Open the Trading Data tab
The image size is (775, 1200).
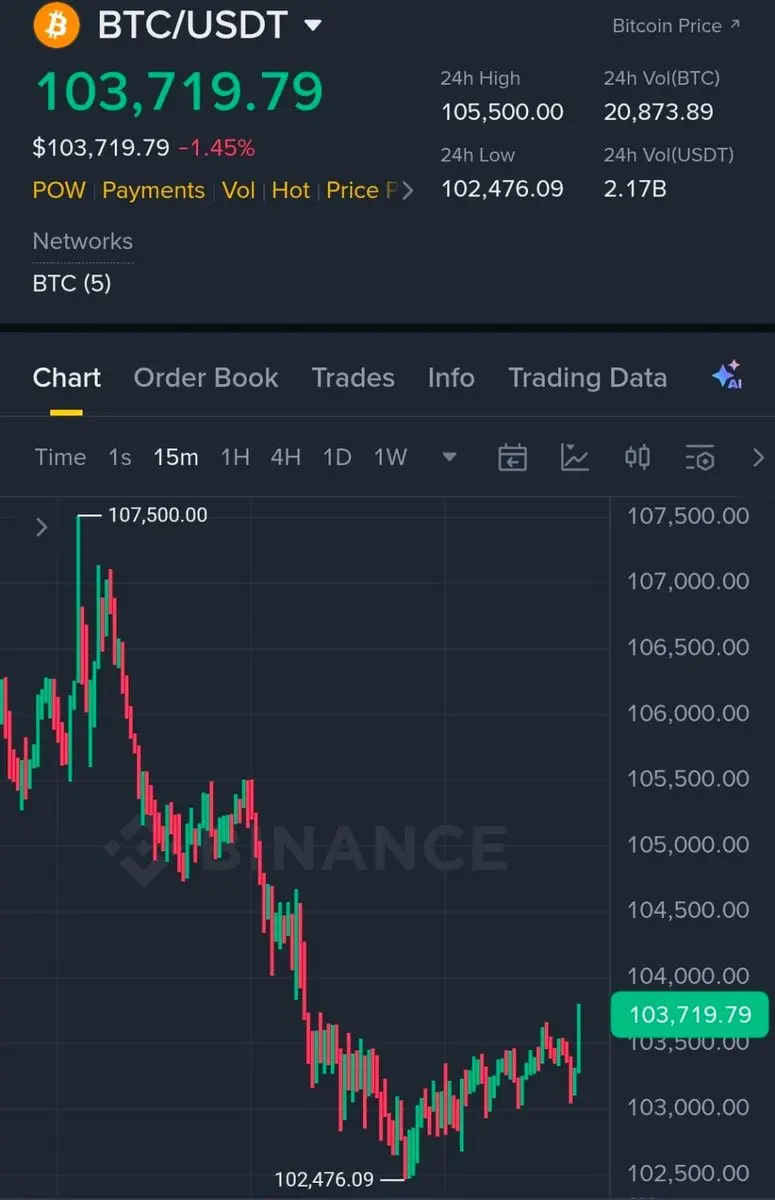[587, 378]
